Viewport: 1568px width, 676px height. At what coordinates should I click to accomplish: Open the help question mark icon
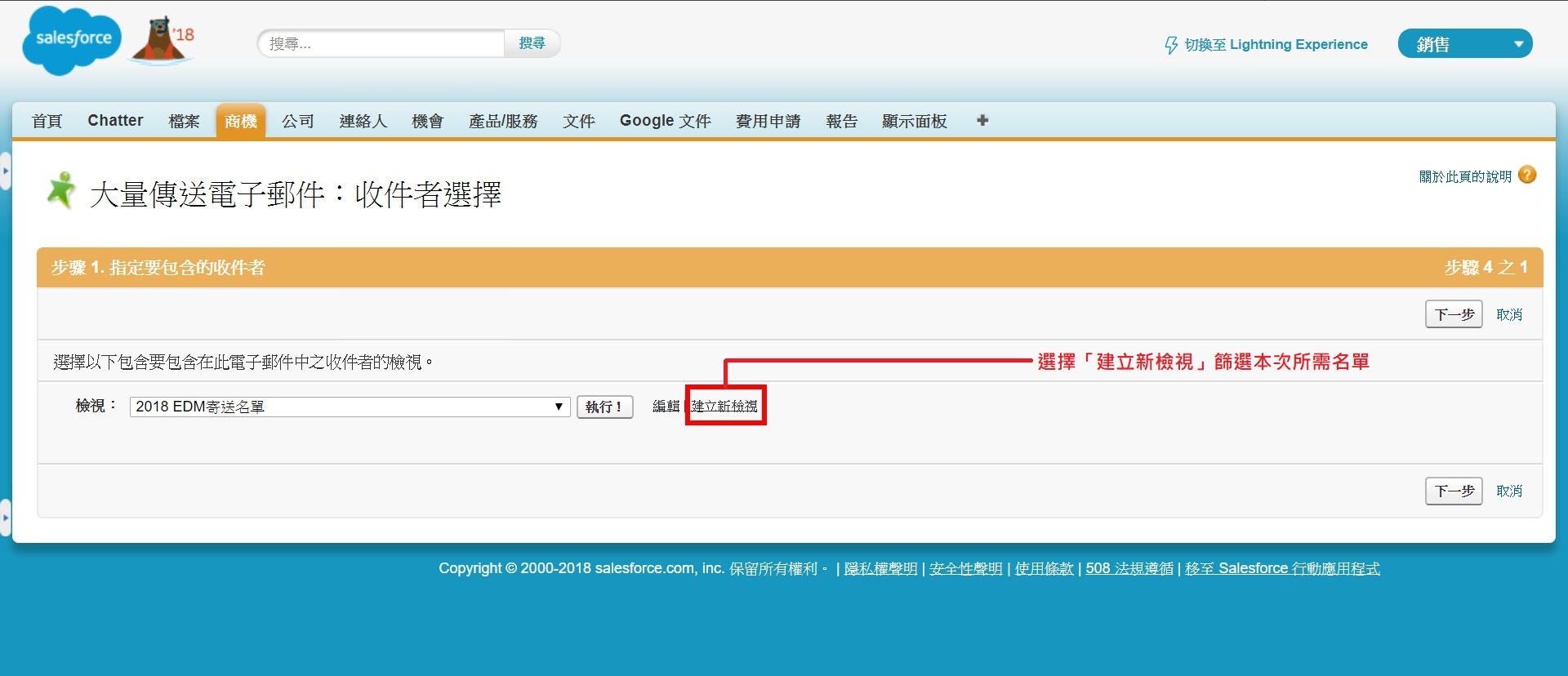pos(1527,175)
